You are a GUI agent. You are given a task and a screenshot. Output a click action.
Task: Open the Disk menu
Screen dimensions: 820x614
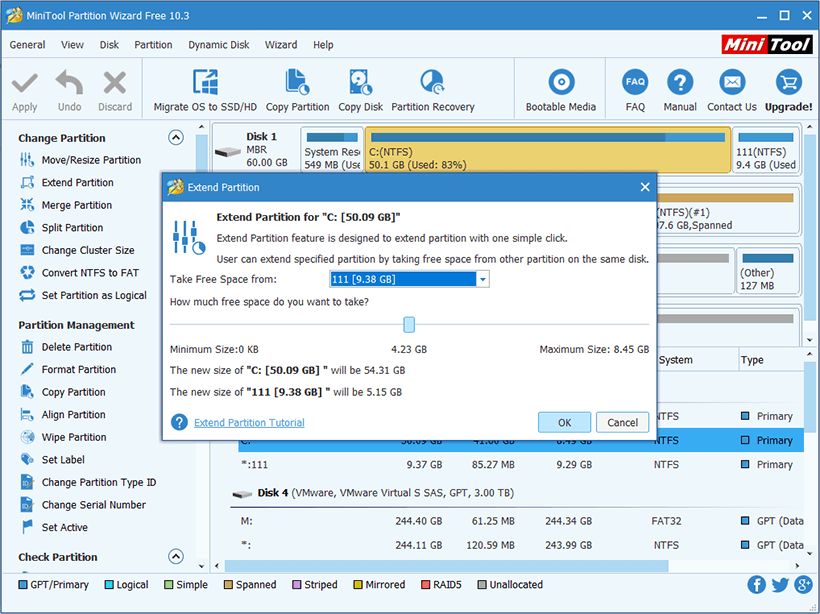pyautogui.click(x=109, y=45)
